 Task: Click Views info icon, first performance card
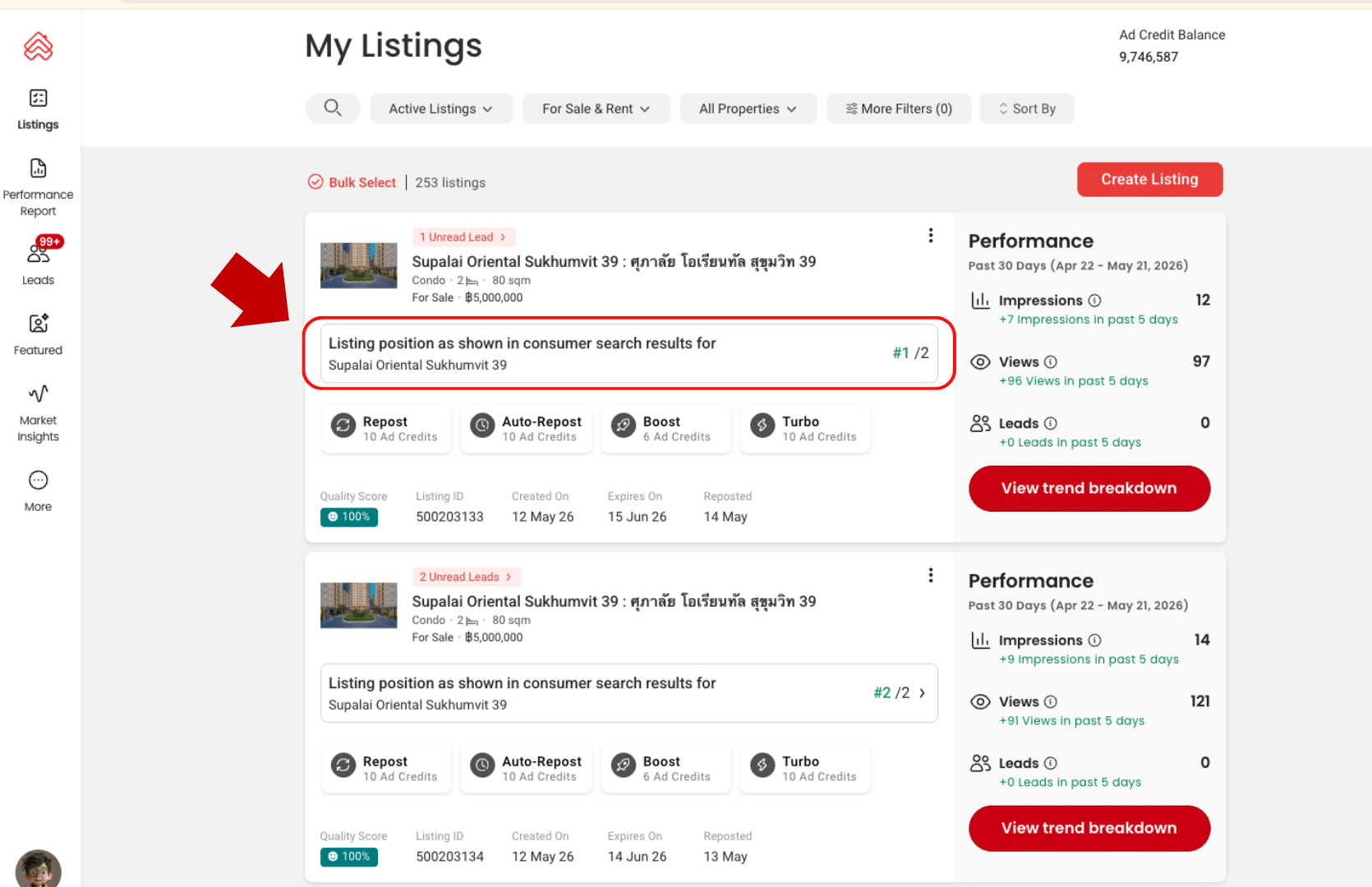(1051, 362)
